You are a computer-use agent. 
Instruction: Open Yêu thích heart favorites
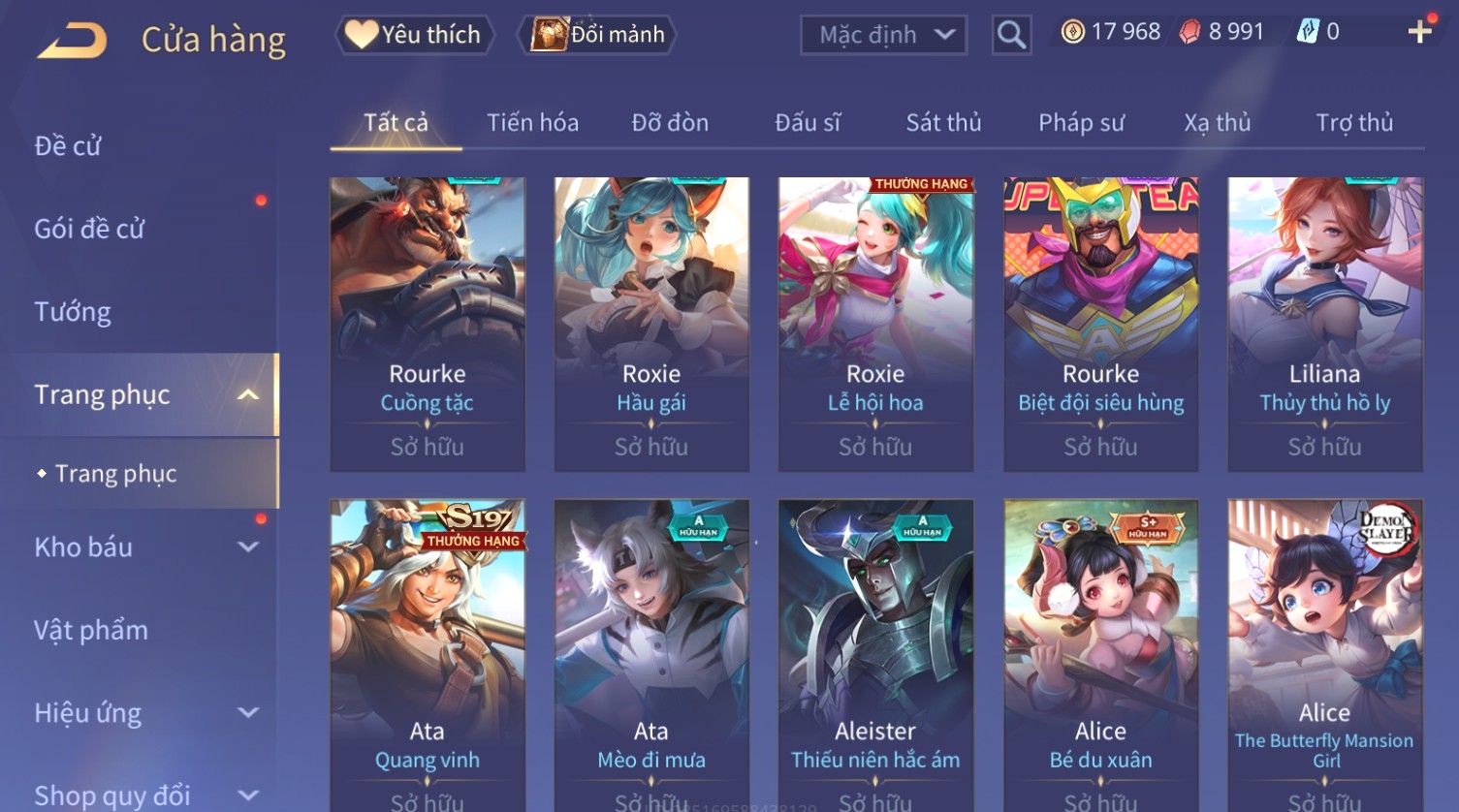click(414, 35)
